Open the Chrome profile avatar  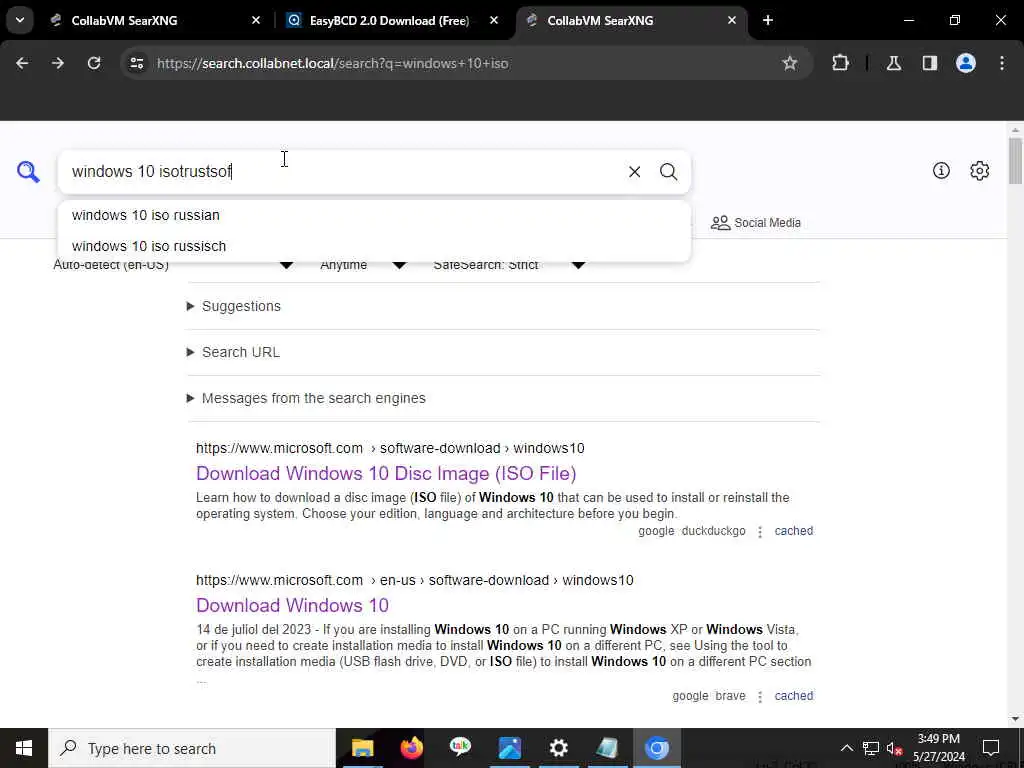coord(966,63)
